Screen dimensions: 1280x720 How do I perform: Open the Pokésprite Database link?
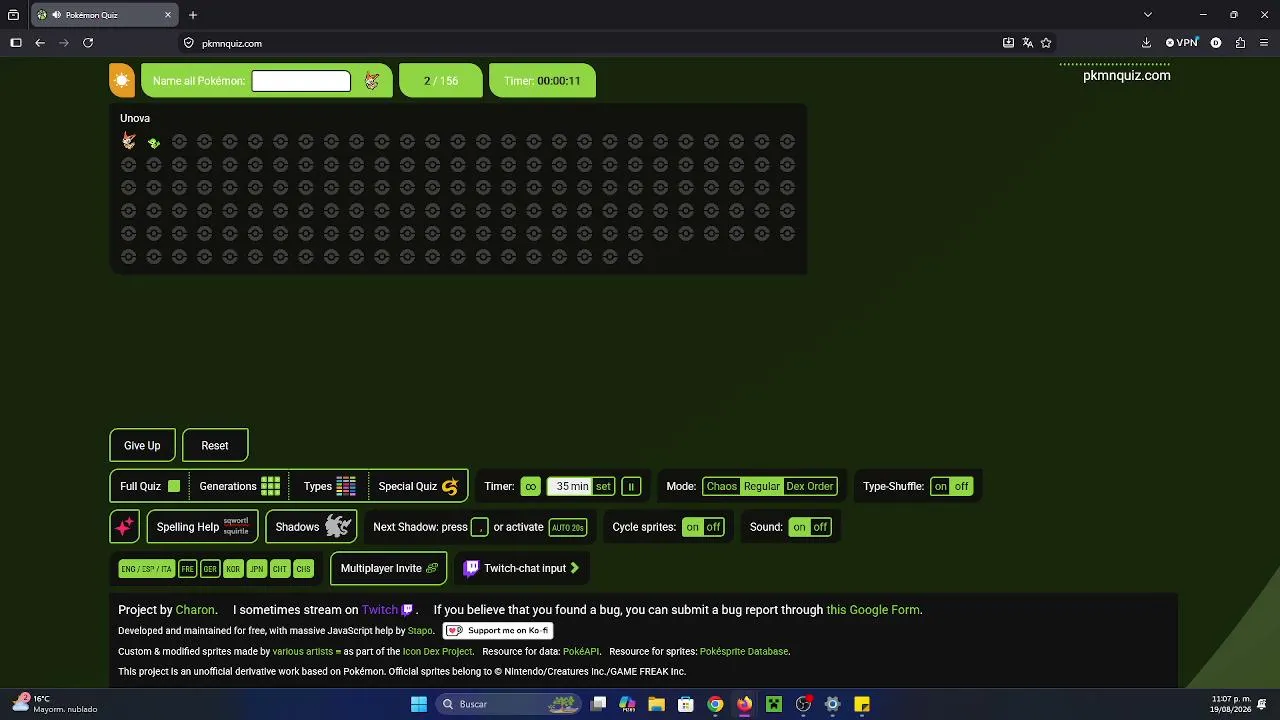coord(744,652)
